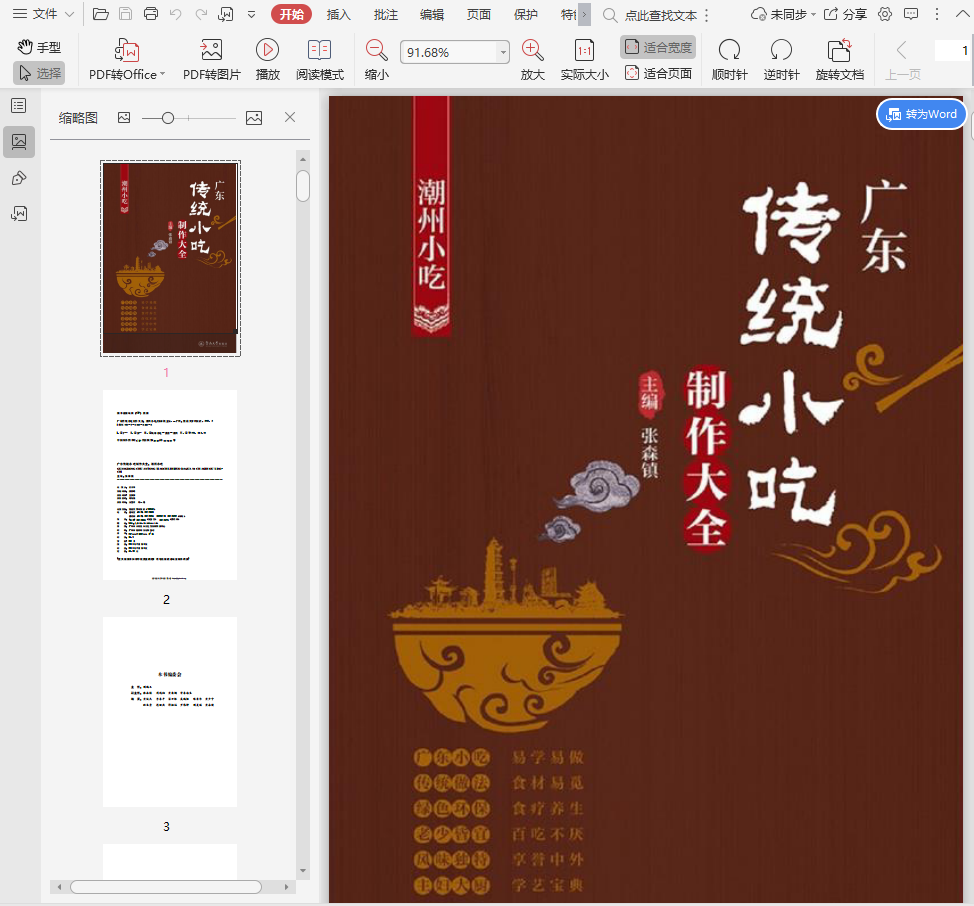Click the PDF转图片 icon
The image size is (974, 906).
click(211, 51)
